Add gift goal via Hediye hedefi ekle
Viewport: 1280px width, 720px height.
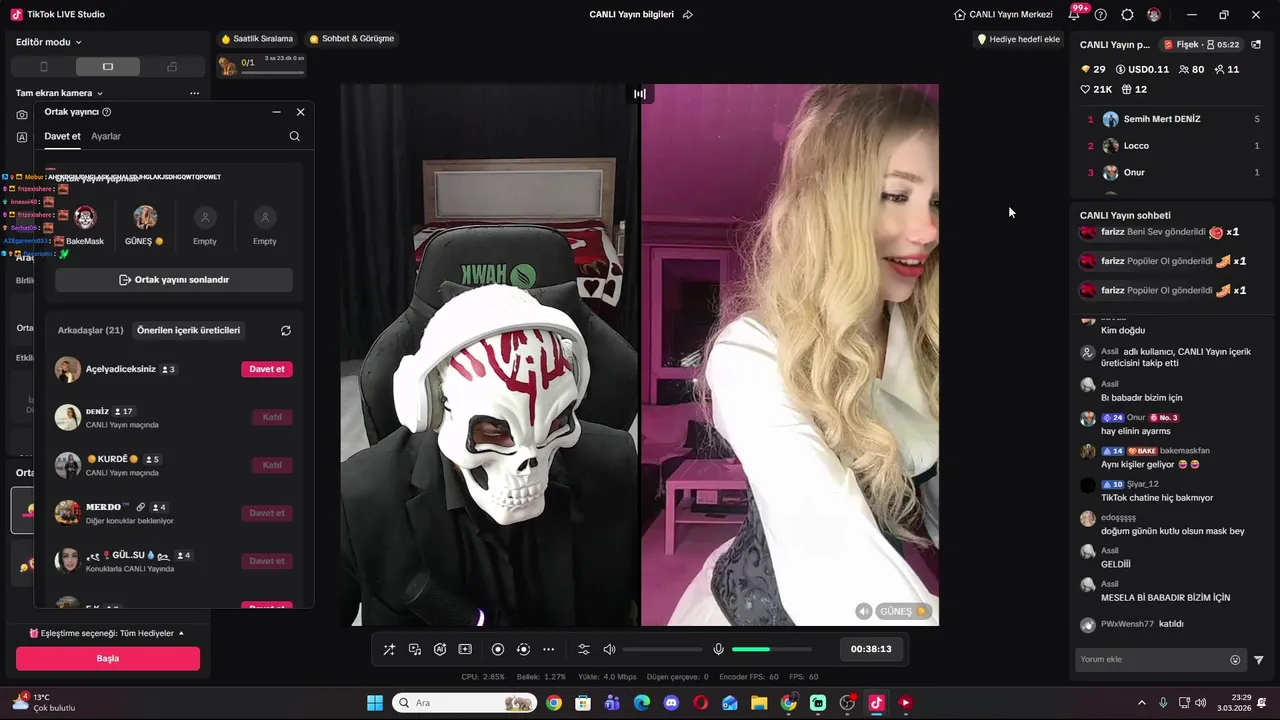[x=1018, y=39]
